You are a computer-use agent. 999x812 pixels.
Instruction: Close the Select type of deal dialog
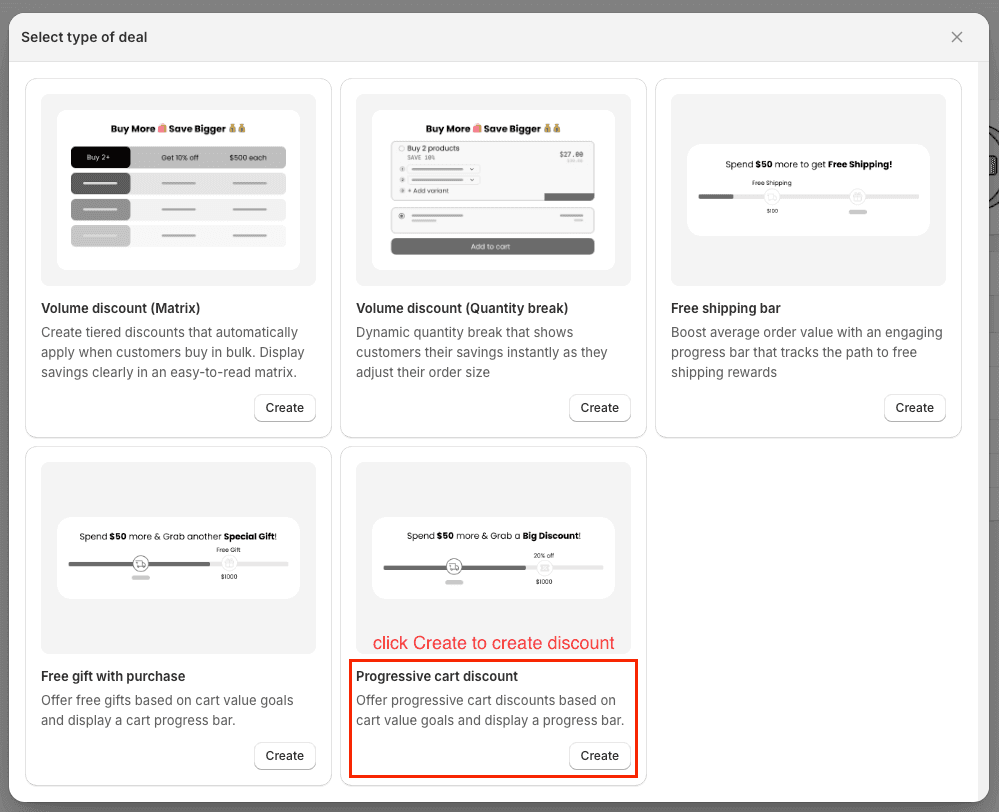956,37
